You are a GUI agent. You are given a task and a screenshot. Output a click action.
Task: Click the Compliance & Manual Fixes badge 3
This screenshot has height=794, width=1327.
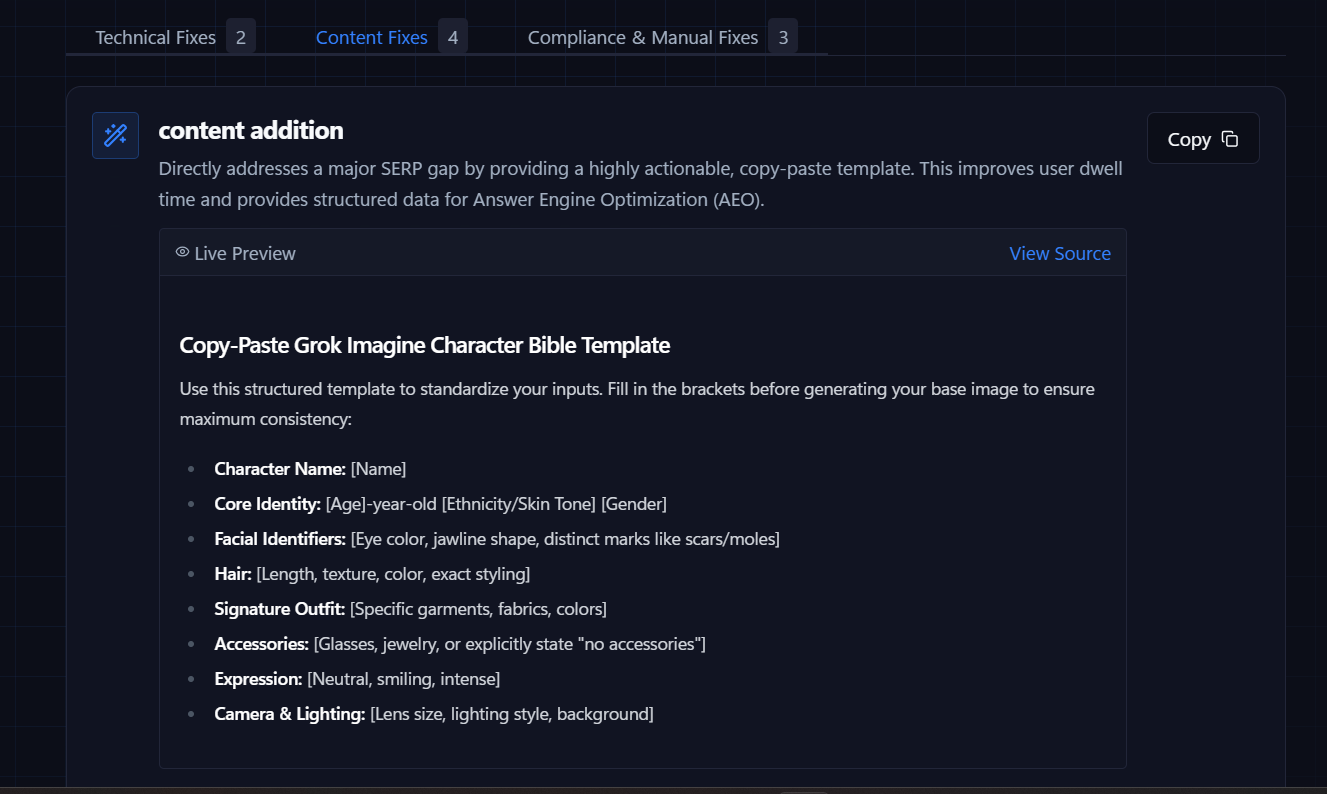coord(783,38)
